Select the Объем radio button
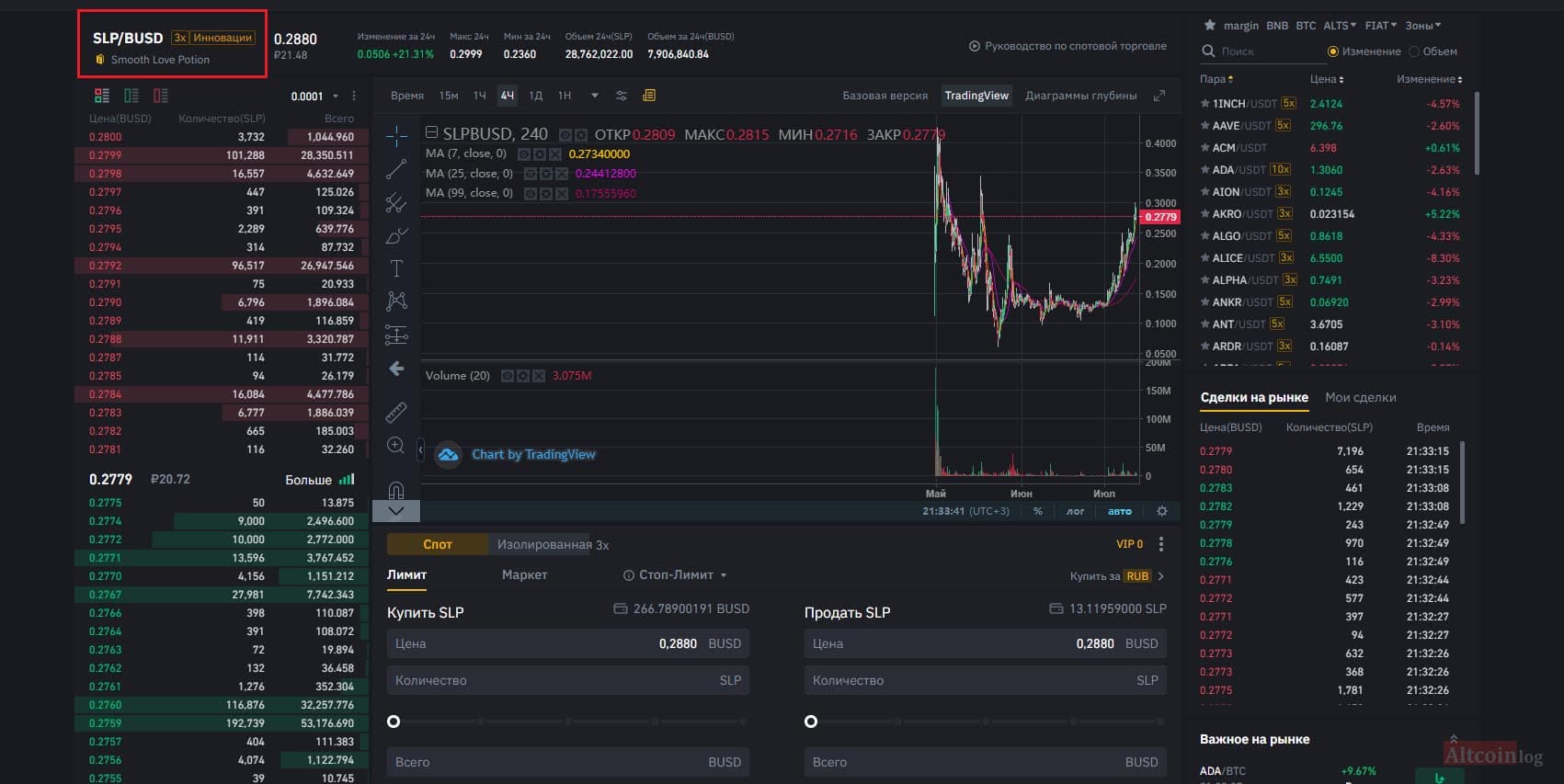Screen dimensions: 1564x784 [1414, 51]
